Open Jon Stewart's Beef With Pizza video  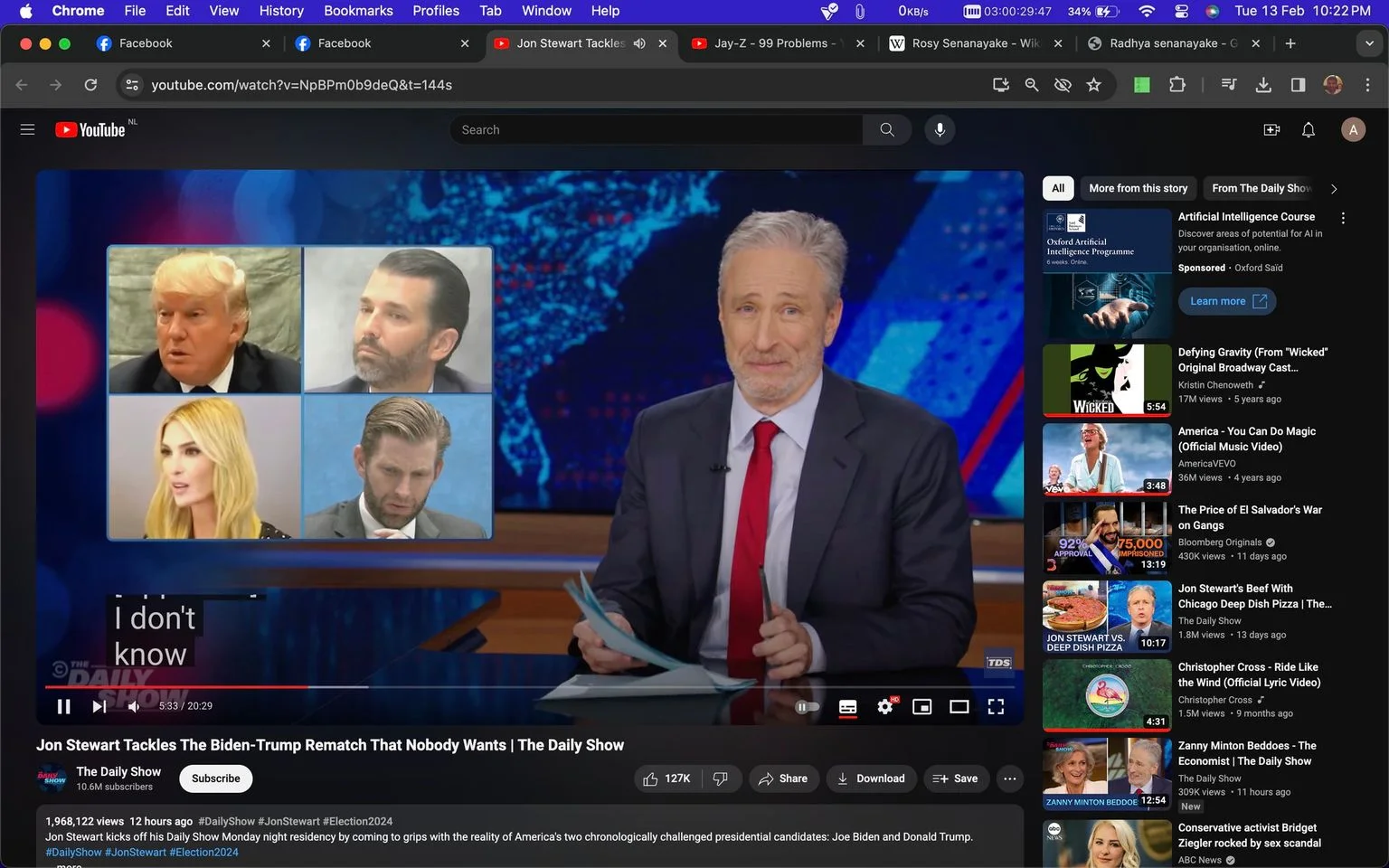(1107, 617)
